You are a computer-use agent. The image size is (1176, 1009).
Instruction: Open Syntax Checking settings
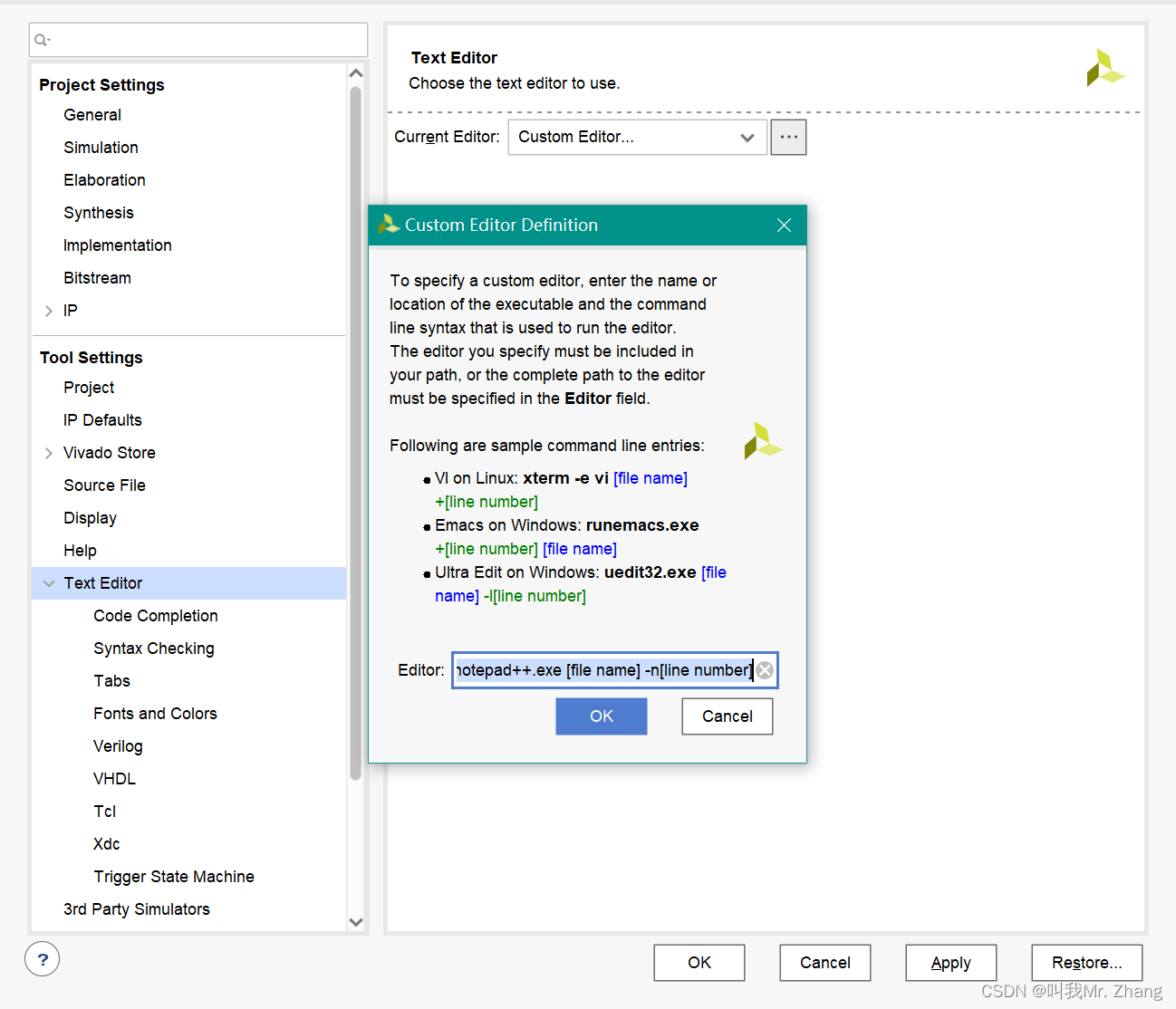[154, 649]
